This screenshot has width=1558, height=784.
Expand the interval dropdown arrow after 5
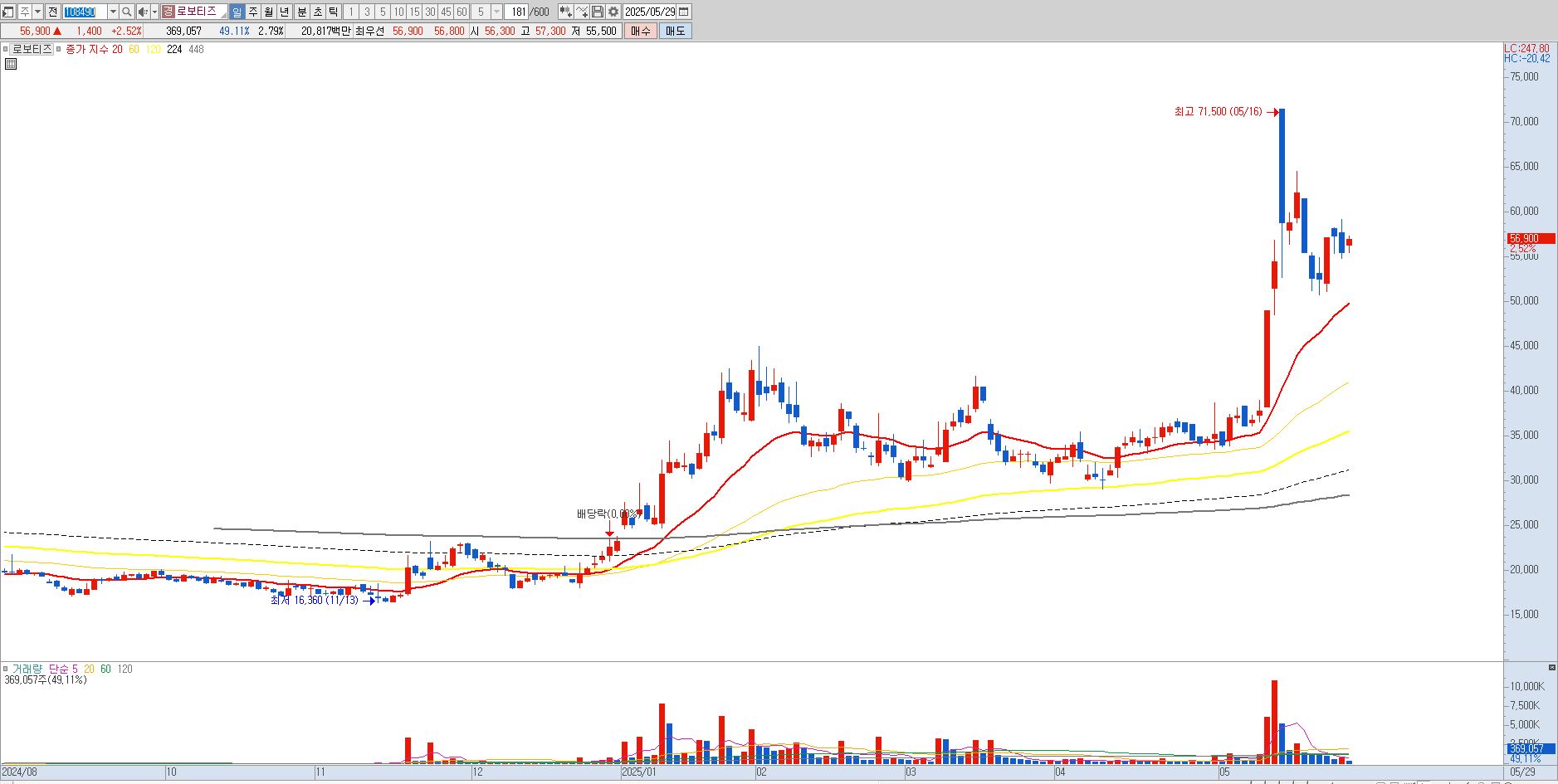(x=497, y=12)
